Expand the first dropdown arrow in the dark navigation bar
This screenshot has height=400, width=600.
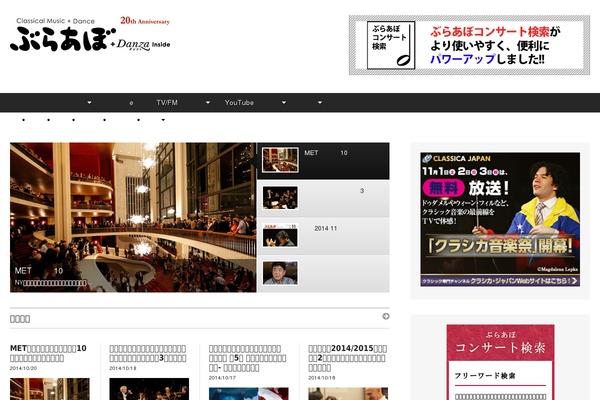(x=89, y=103)
